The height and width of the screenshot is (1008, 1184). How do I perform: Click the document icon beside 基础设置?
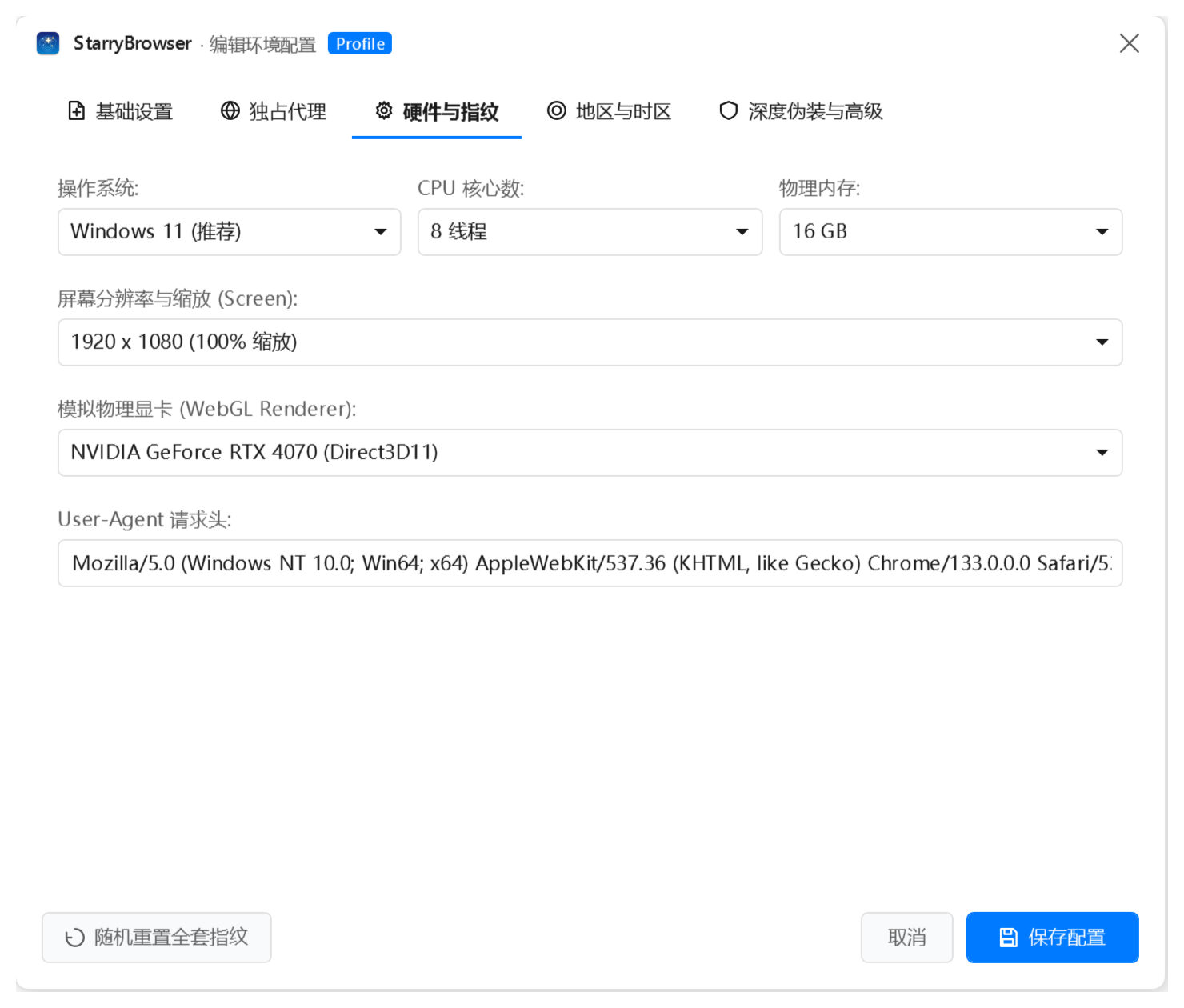point(76,111)
